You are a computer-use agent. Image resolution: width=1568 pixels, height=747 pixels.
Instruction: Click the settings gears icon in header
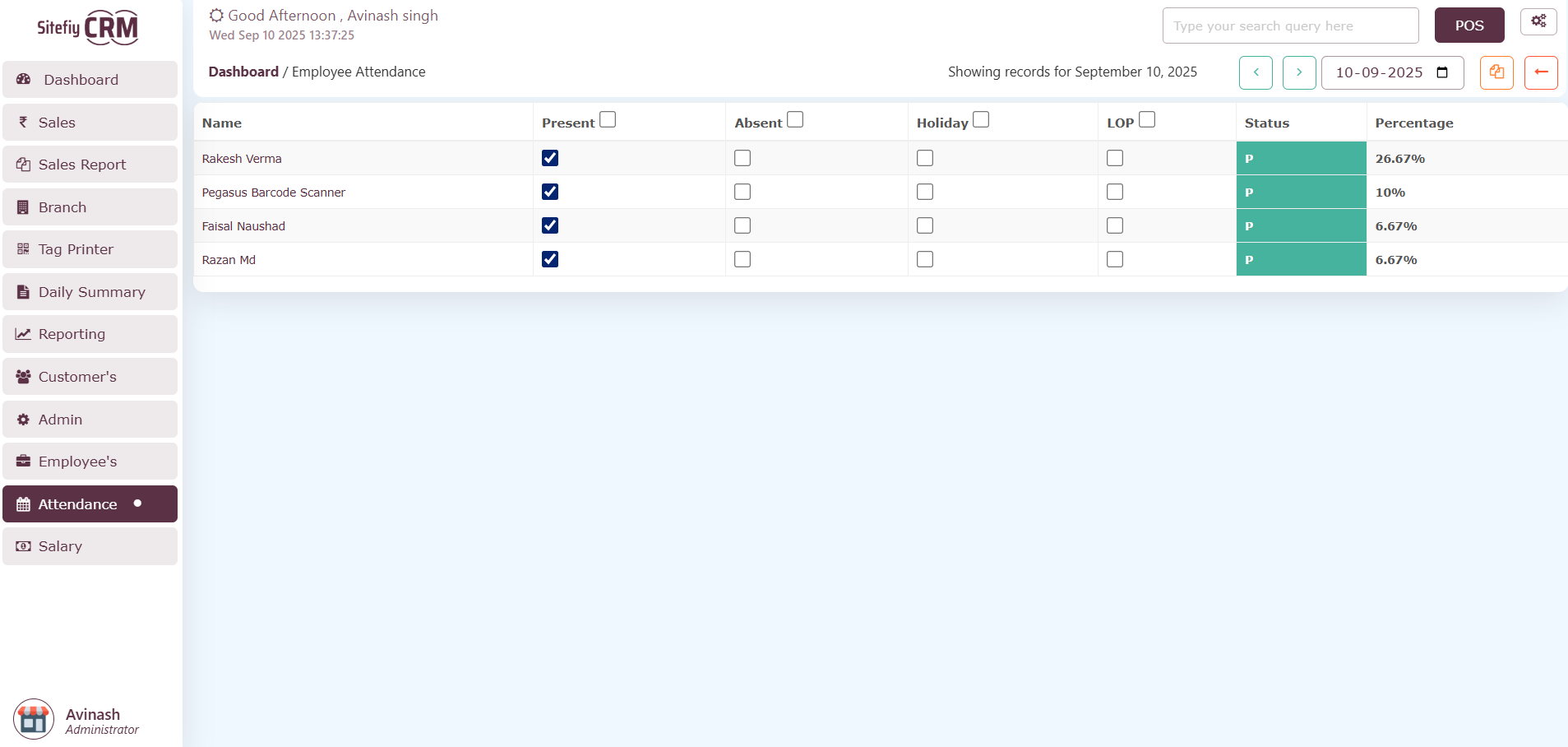pos(1538,21)
